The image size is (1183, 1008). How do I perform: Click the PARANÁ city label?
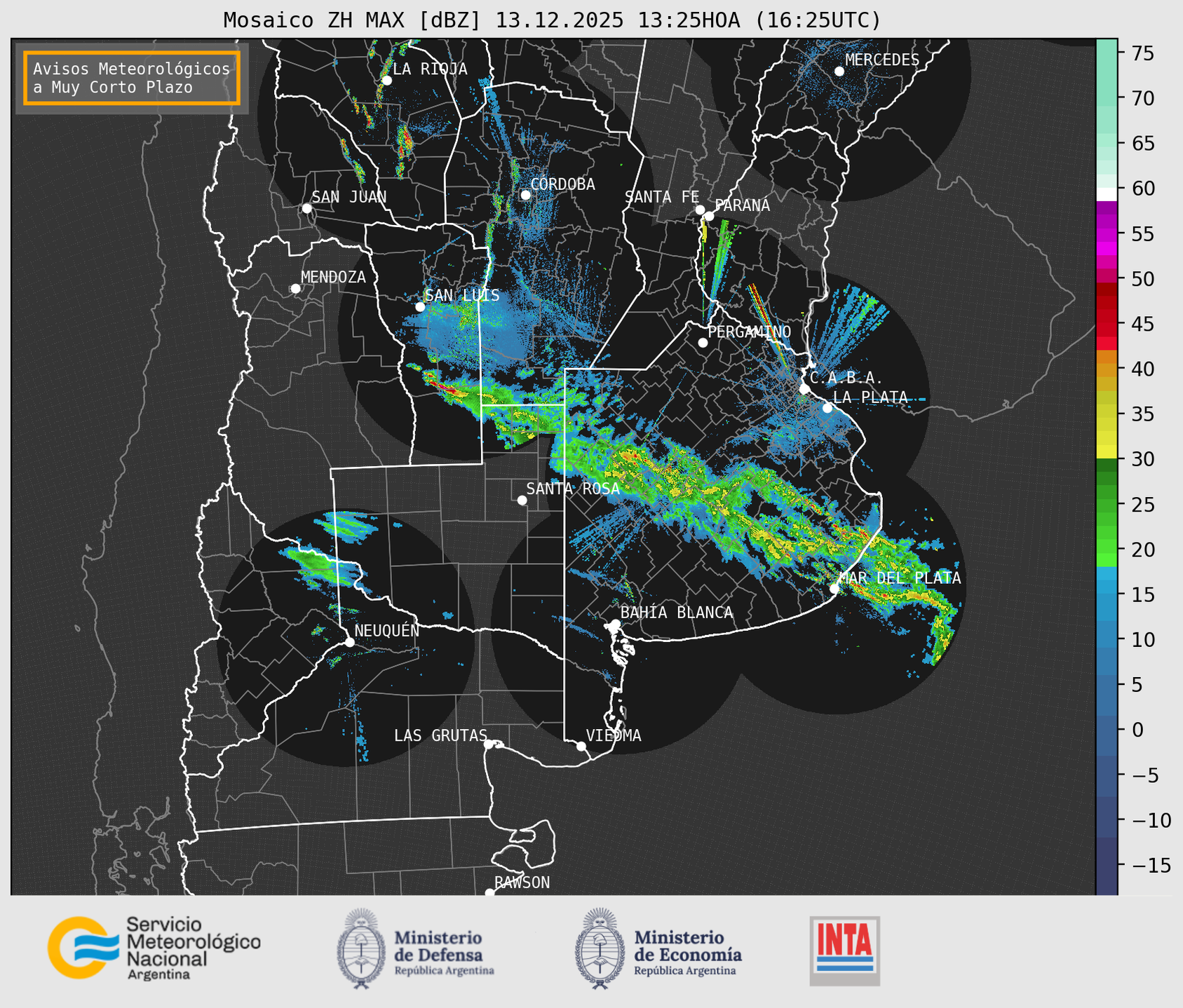click(x=742, y=205)
